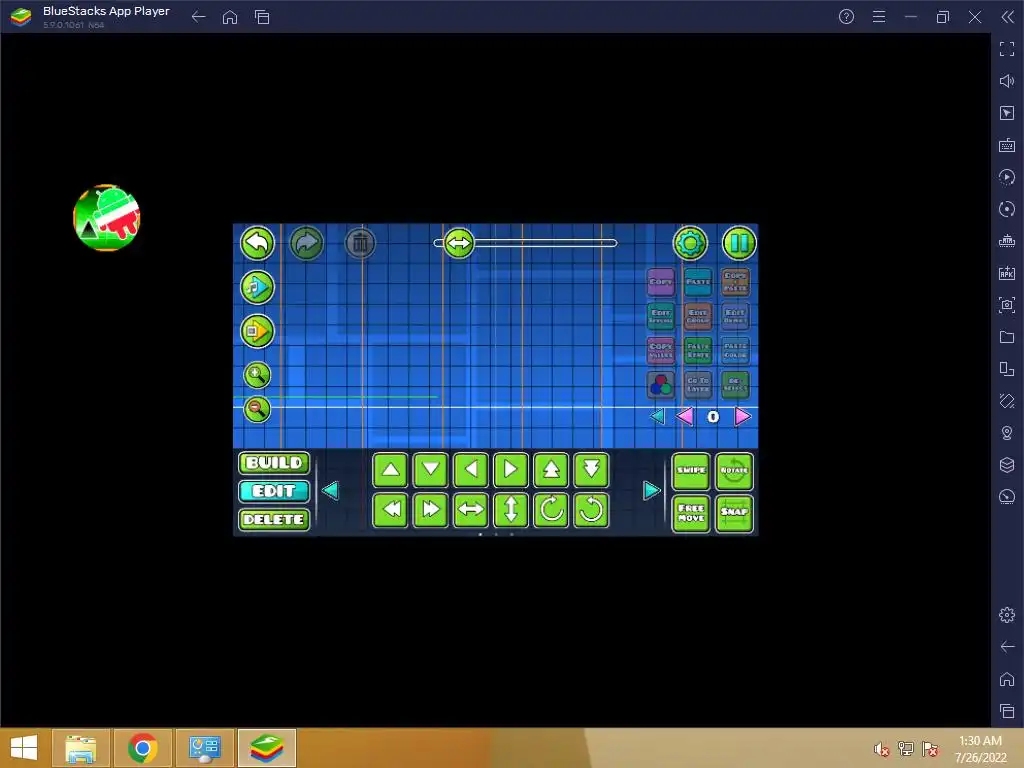Rotate object clockwise
Screen dimensions: 1024x768
551,509
